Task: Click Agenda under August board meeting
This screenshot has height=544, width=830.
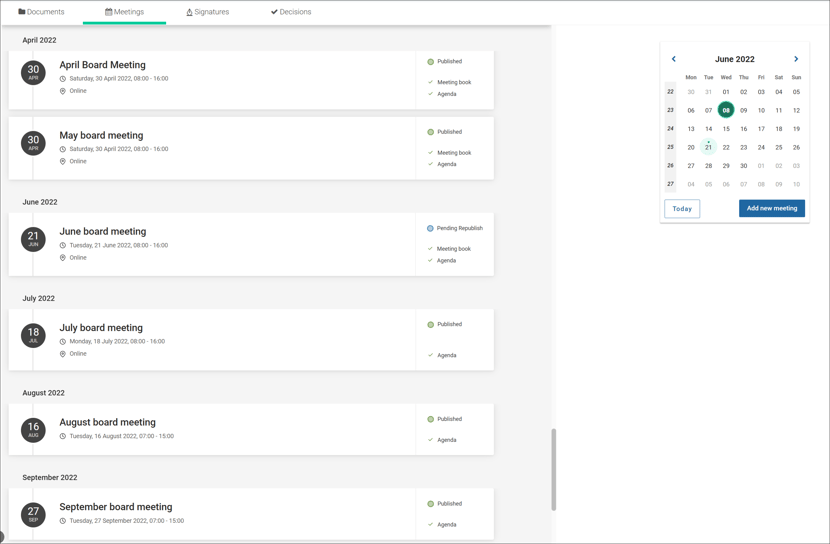Action: [x=447, y=440]
